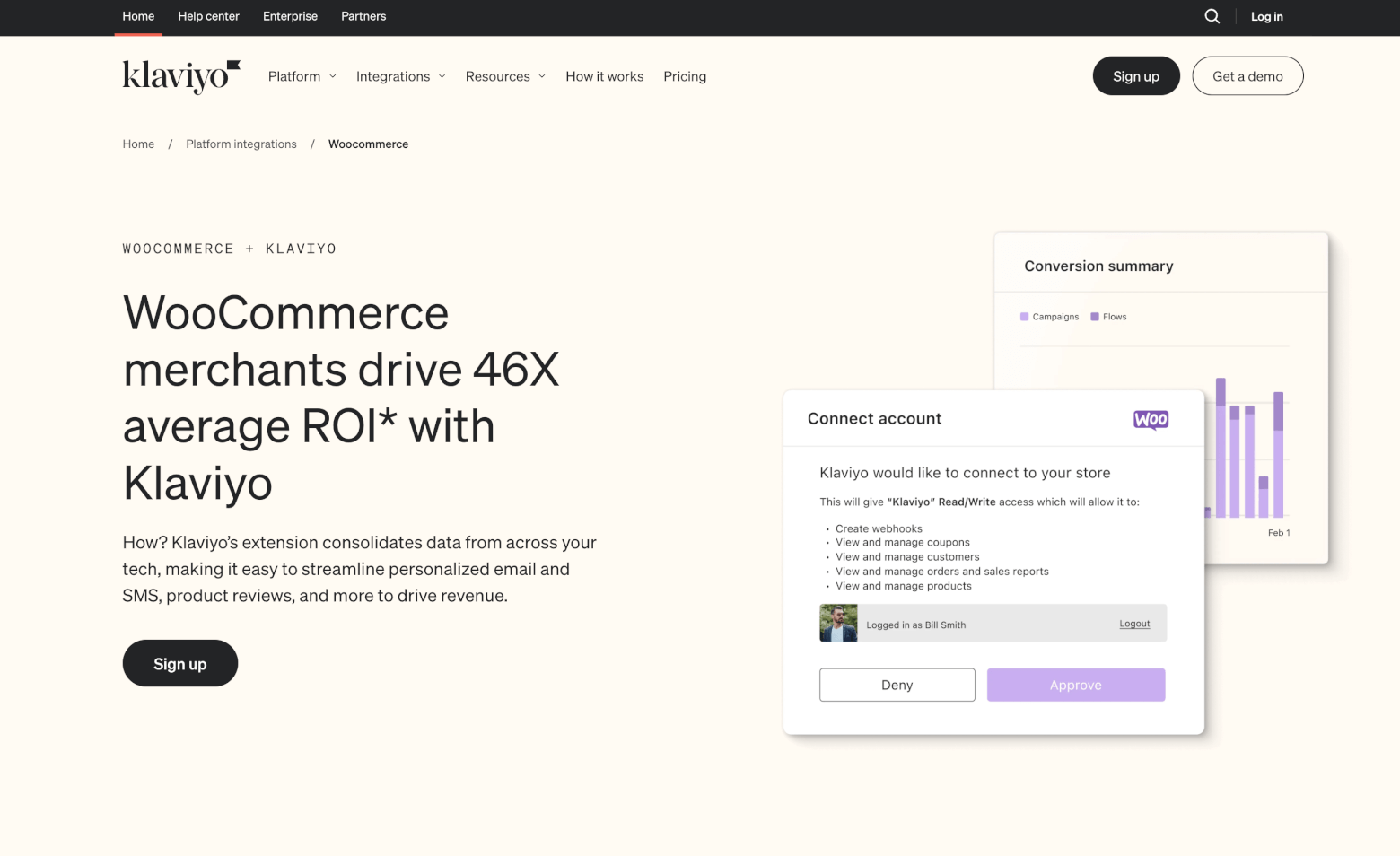
Task: Click the Home breadcrumb link
Action: [138, 144]
